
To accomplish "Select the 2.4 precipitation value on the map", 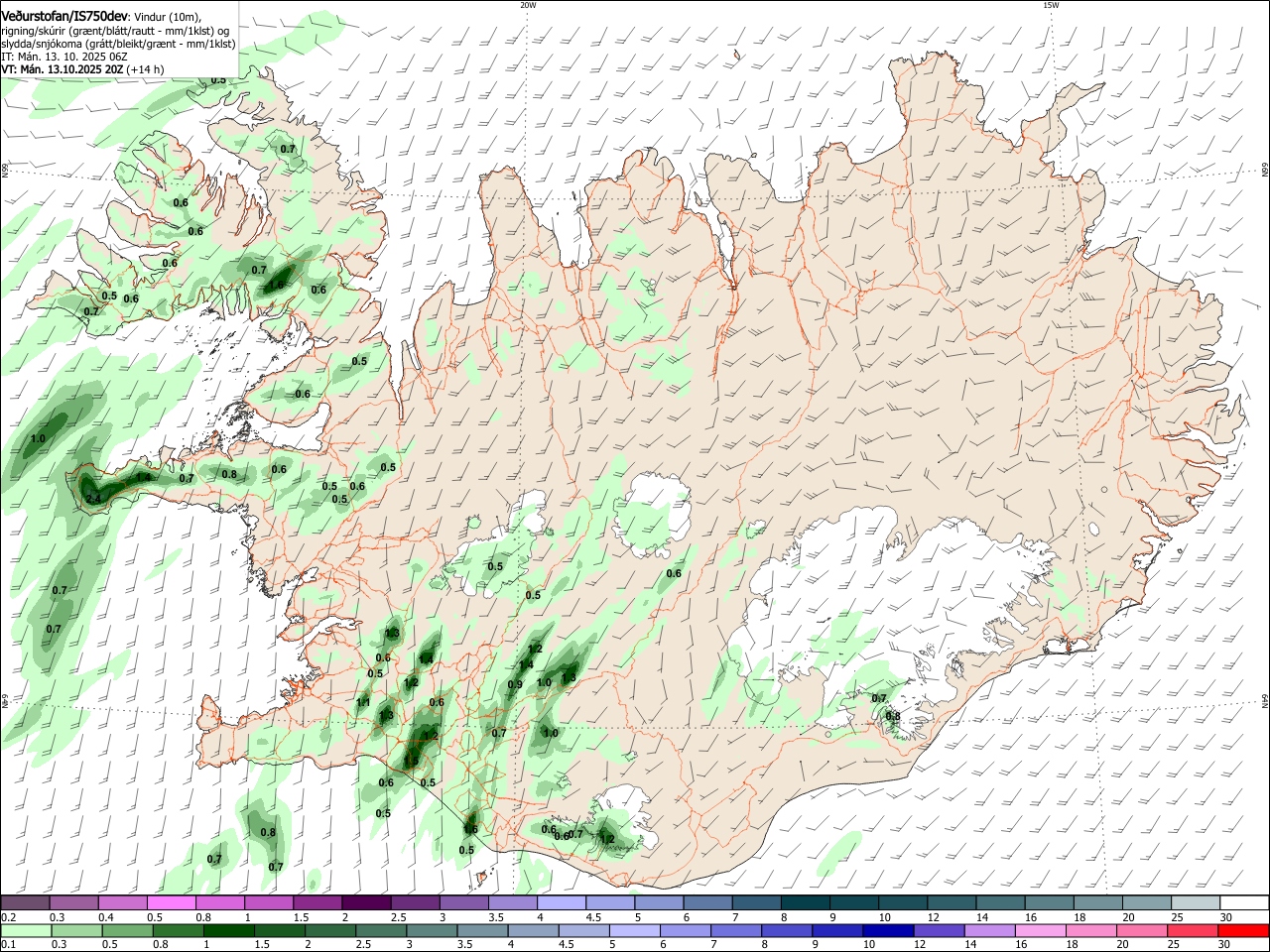I will (x=92, y=499).
